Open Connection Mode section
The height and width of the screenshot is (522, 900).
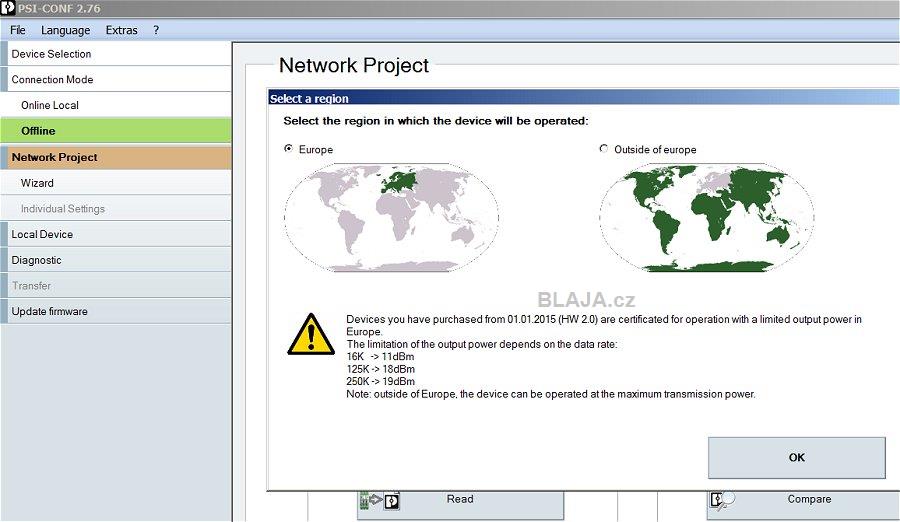pos(116,80)
